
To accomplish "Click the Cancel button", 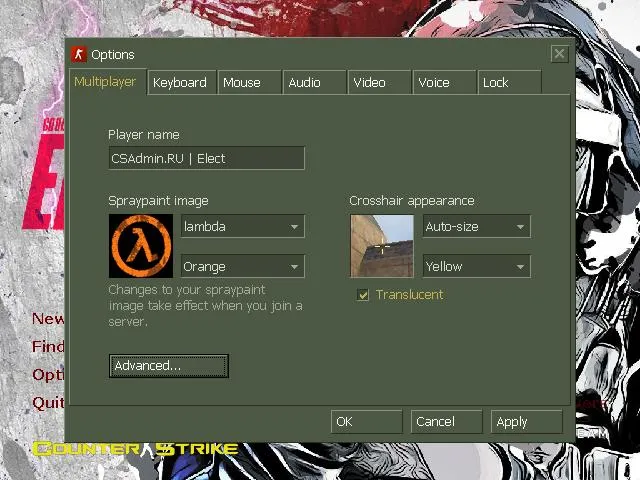I will 446,421.
